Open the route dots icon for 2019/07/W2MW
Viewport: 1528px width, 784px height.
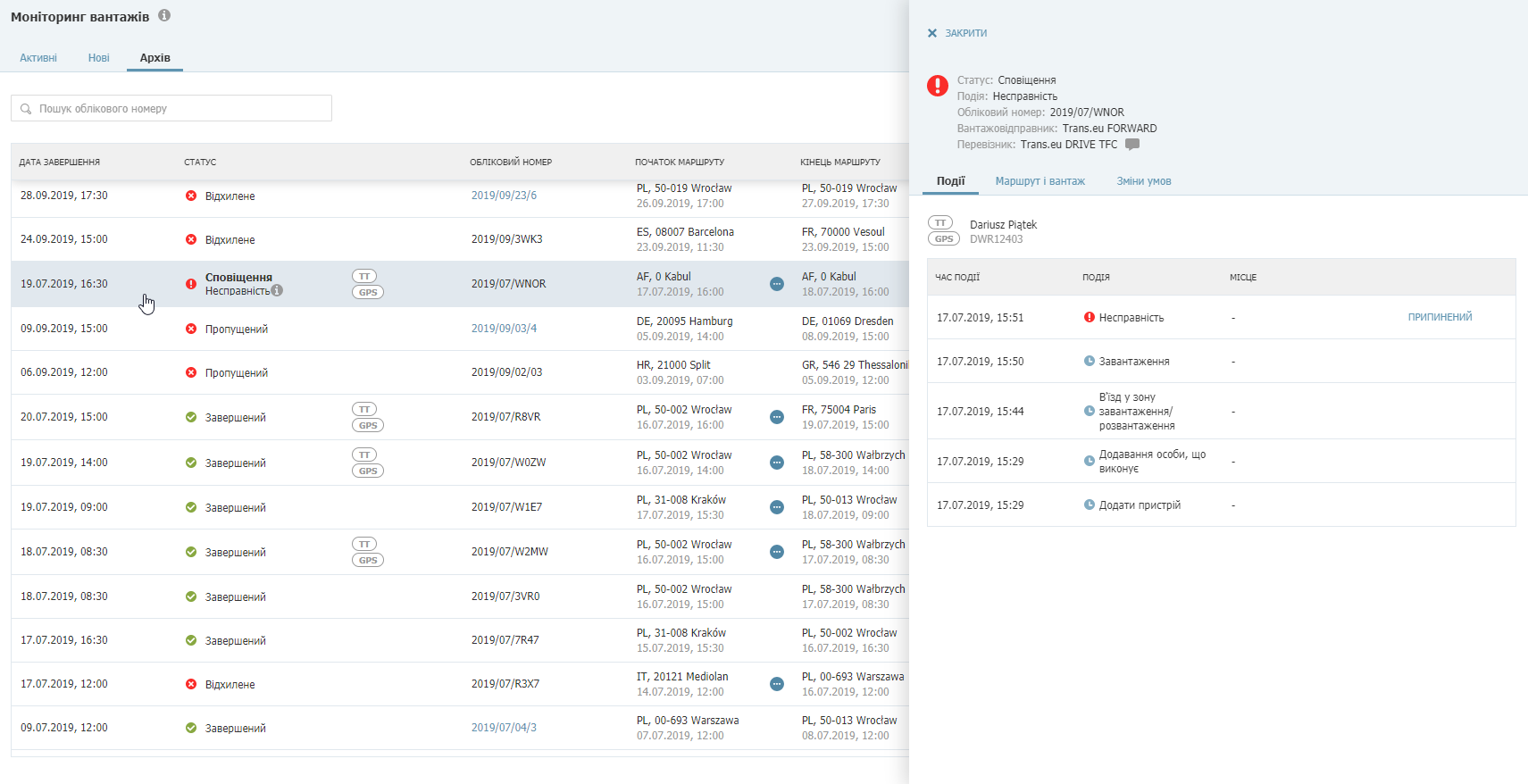[777, 552]
